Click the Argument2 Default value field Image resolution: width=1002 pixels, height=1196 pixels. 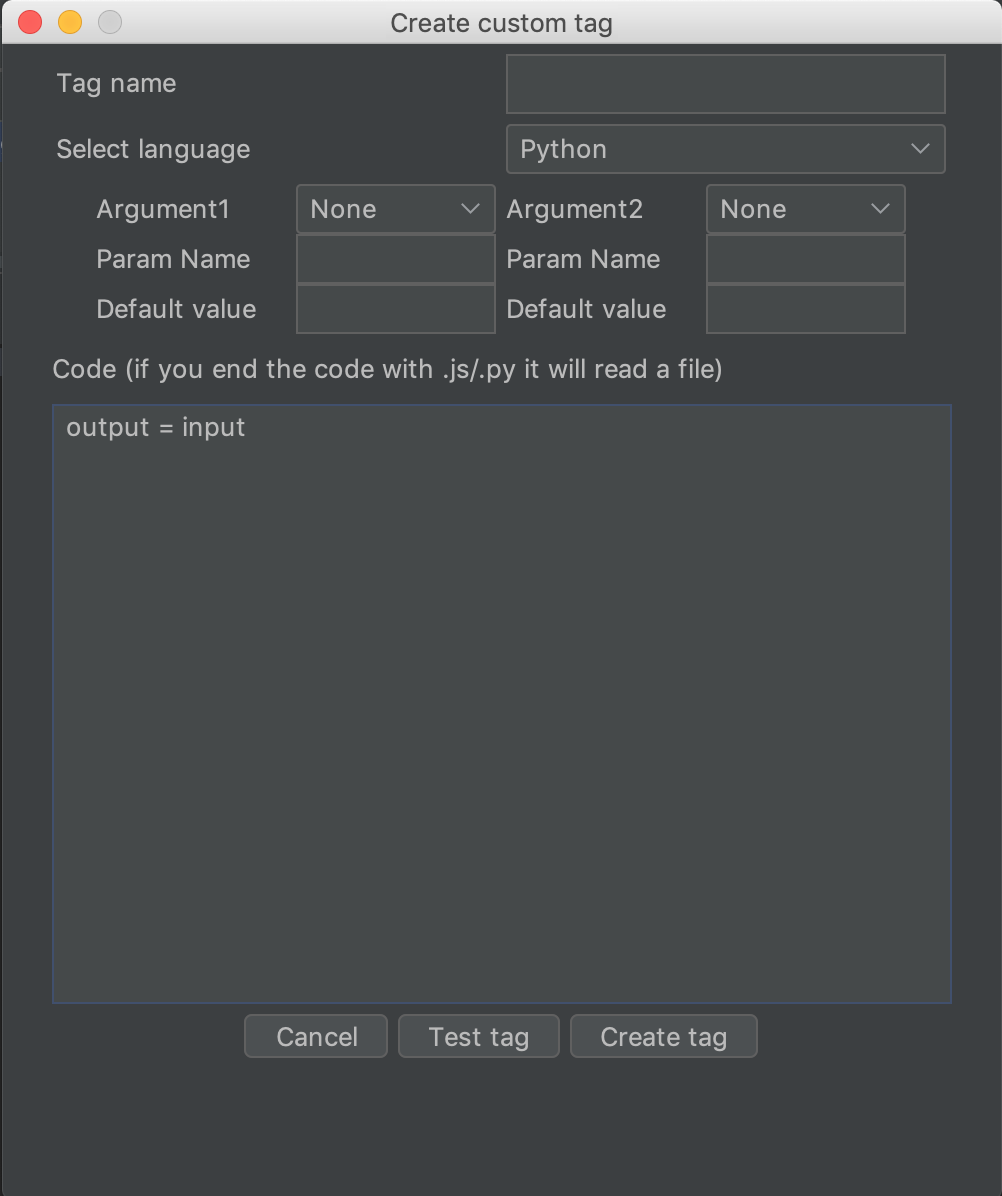805,309
